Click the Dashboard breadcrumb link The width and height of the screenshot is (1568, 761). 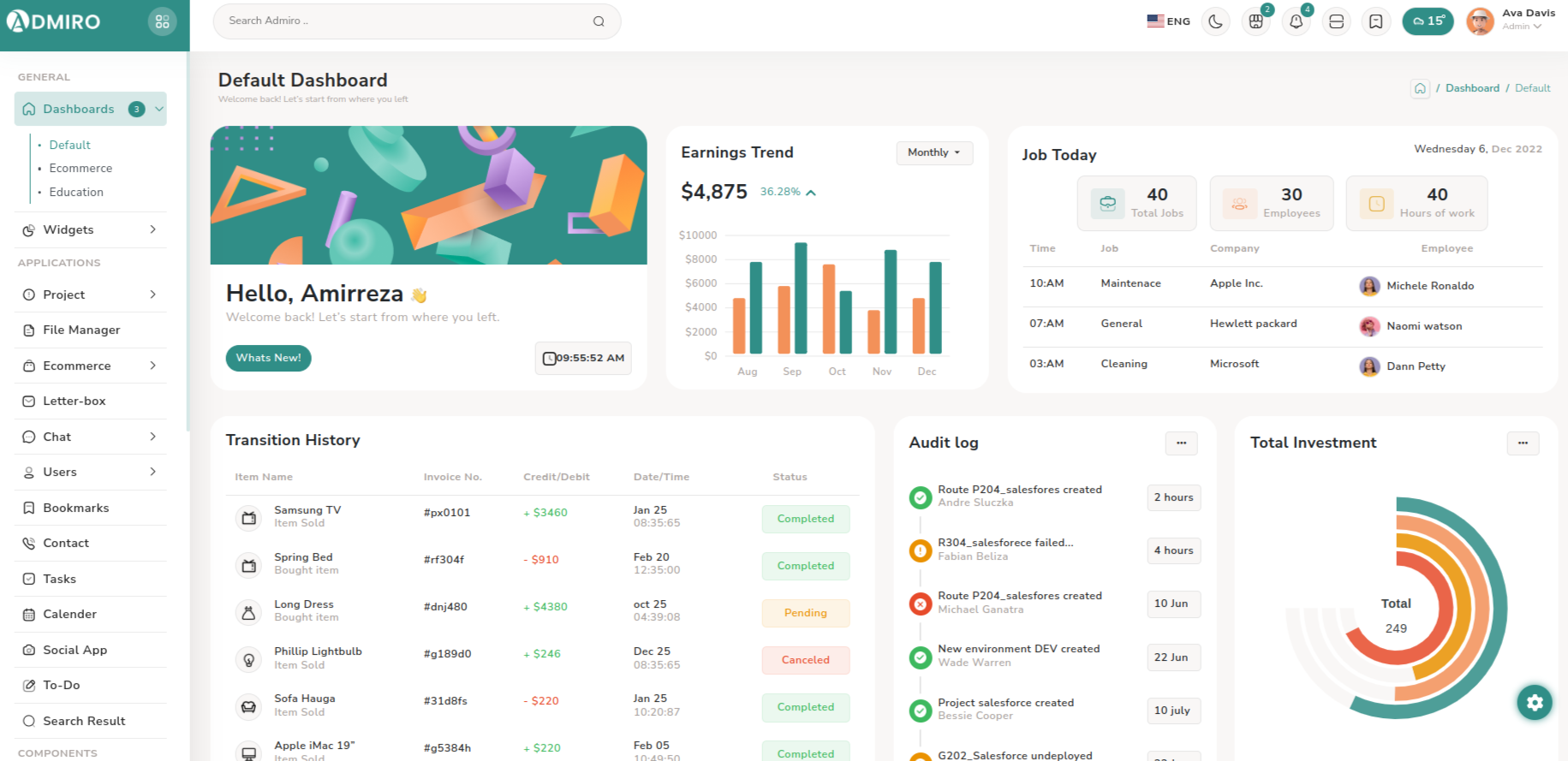1472,88
